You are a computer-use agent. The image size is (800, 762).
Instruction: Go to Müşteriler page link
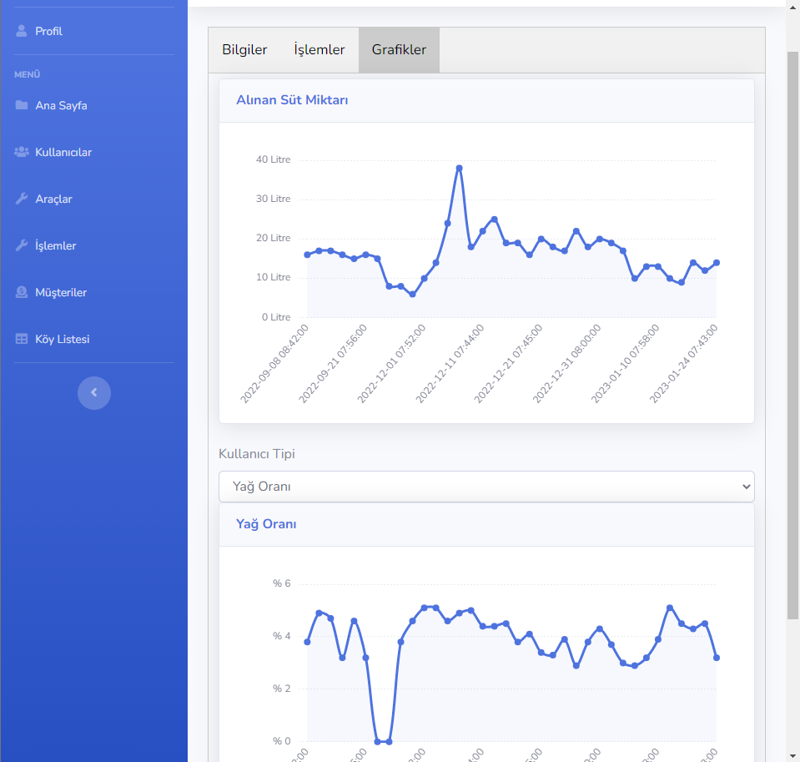[x=61, y=293]
